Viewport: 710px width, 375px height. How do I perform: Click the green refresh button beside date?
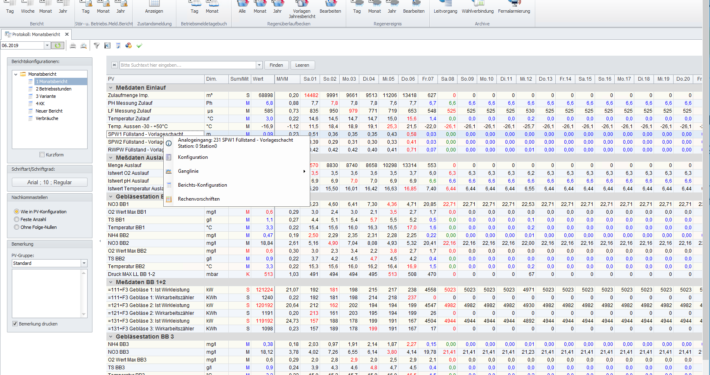58,46
